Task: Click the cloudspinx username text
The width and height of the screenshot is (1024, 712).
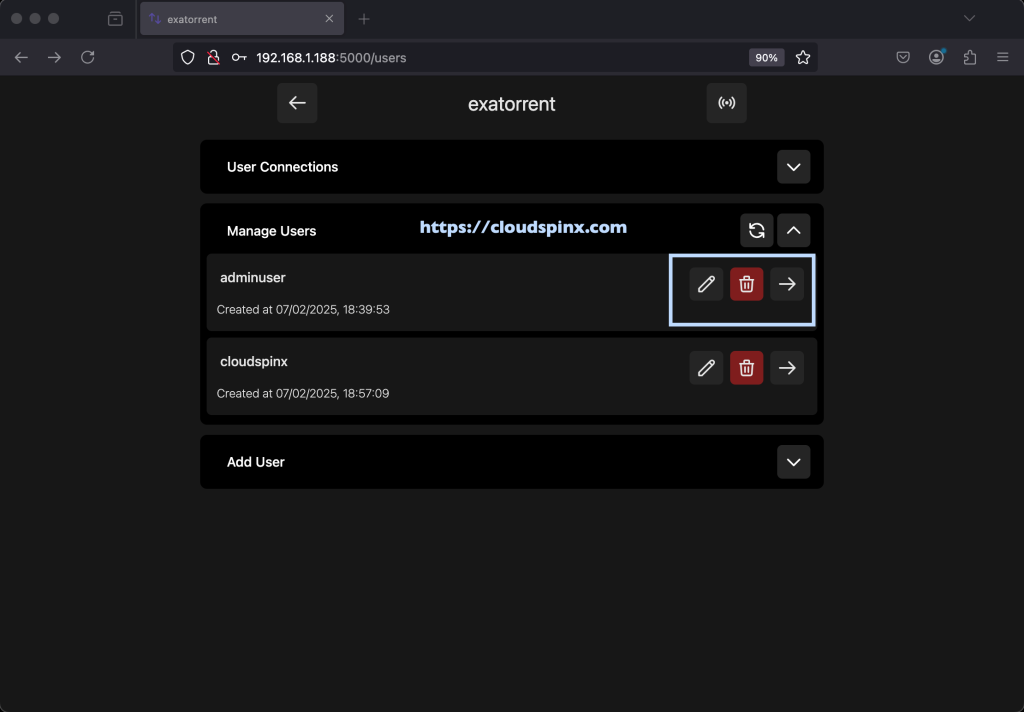Action: tap(253, 361)
